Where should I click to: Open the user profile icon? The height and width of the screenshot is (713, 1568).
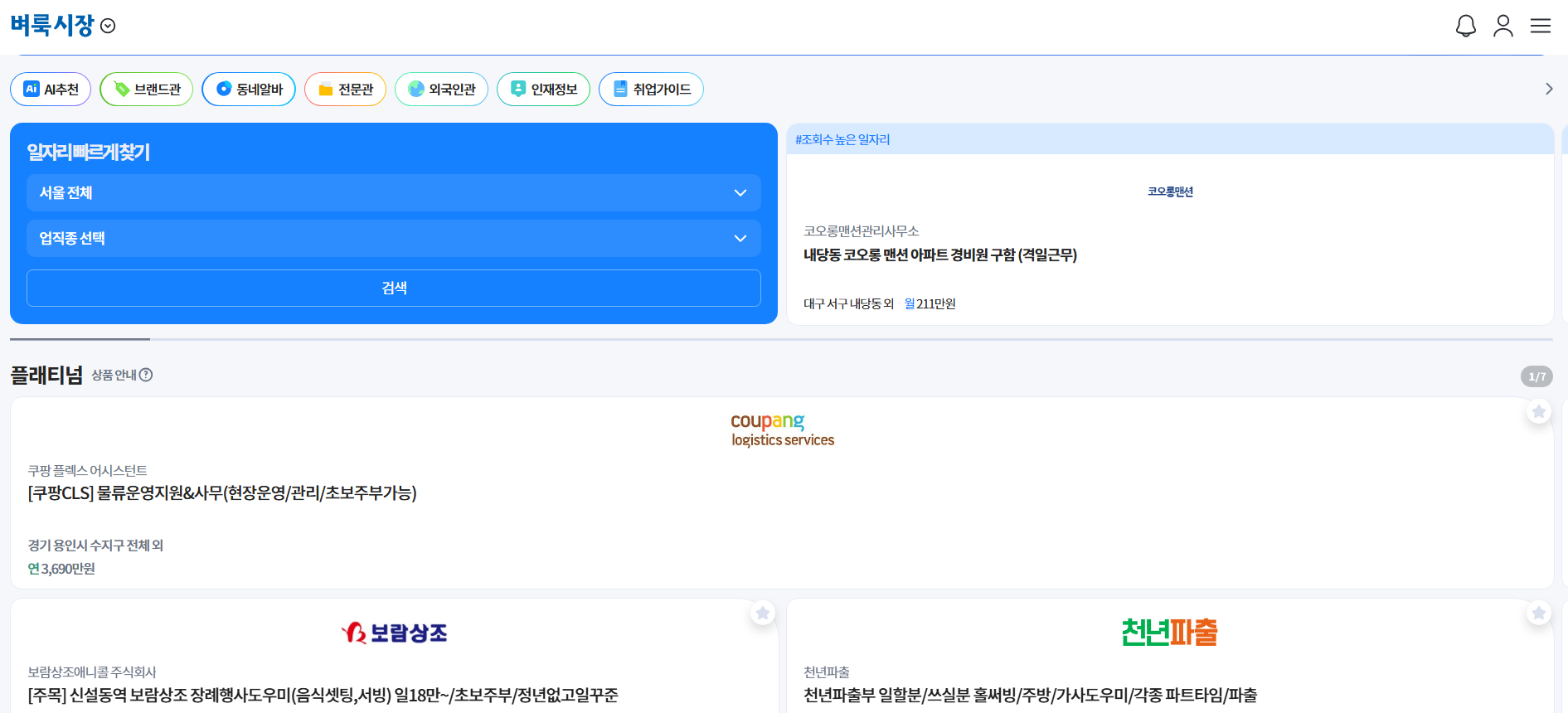(x=1502, y=26)
